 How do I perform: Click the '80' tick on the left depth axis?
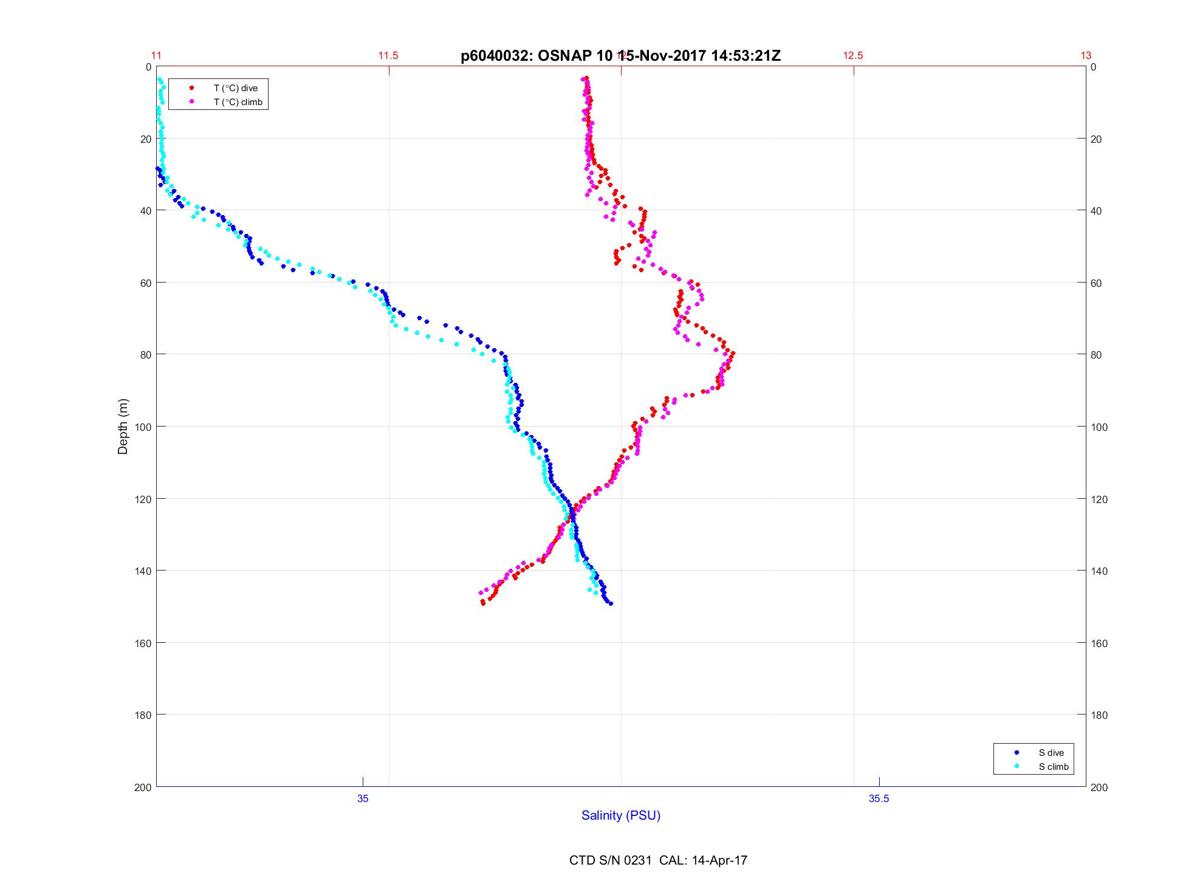tap(145, 355)
